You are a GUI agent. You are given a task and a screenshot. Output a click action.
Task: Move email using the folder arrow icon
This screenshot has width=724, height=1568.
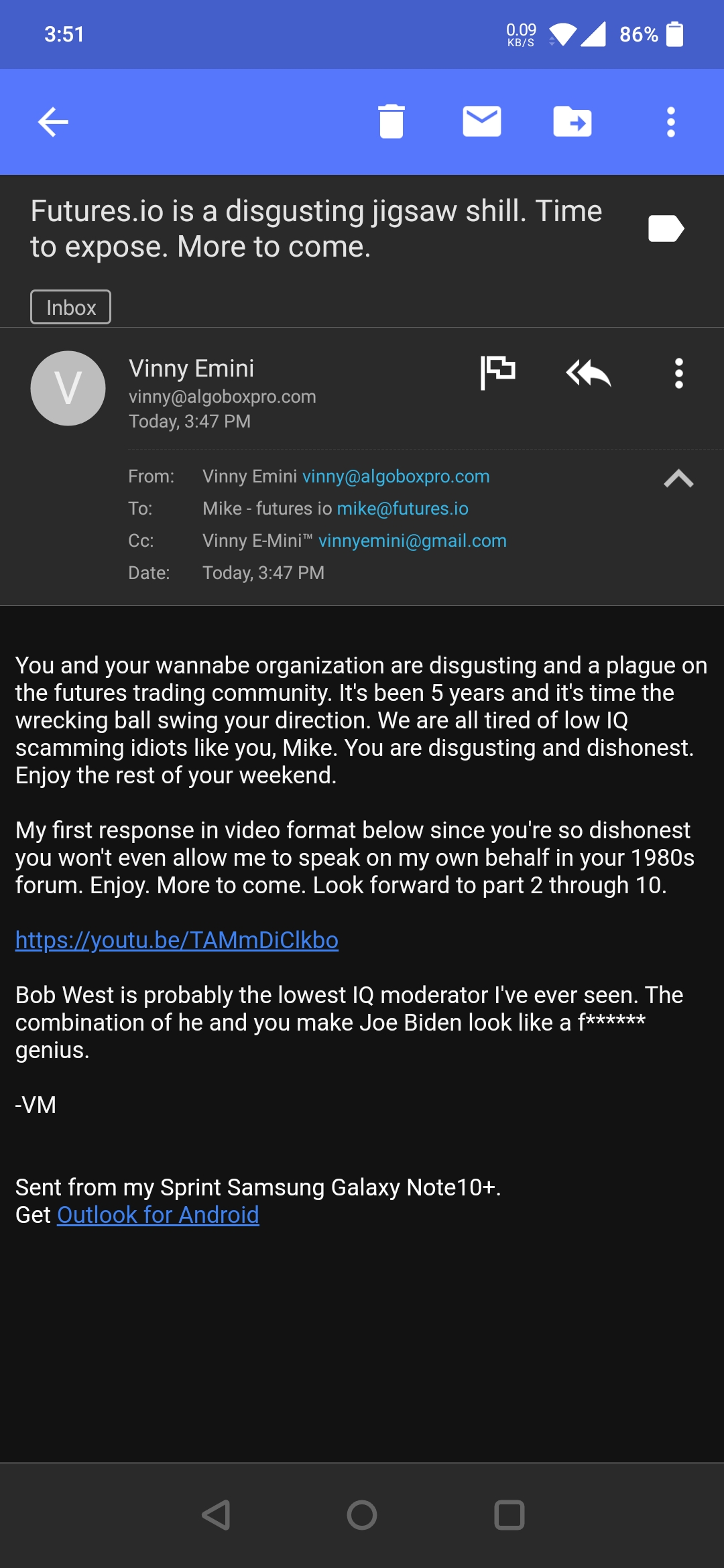[572, 121]
